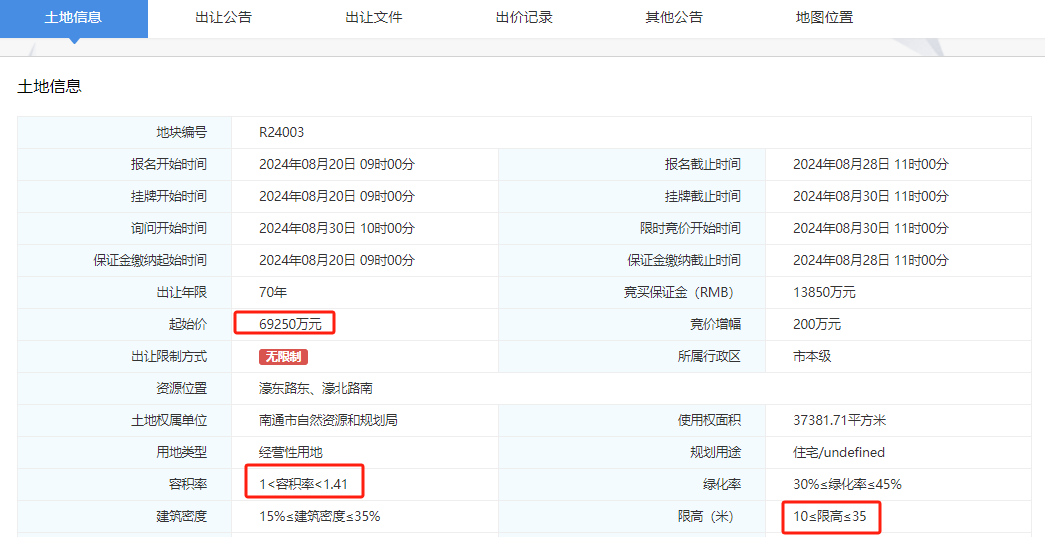Select the starting price 69250万元
Image resolution: width=1045 pixels, height=537 pixels.
point(291,324)
